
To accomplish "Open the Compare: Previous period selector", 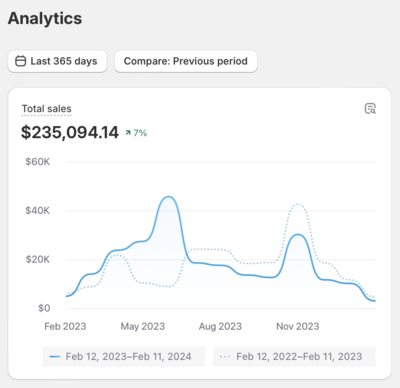I will pos(186,61).
